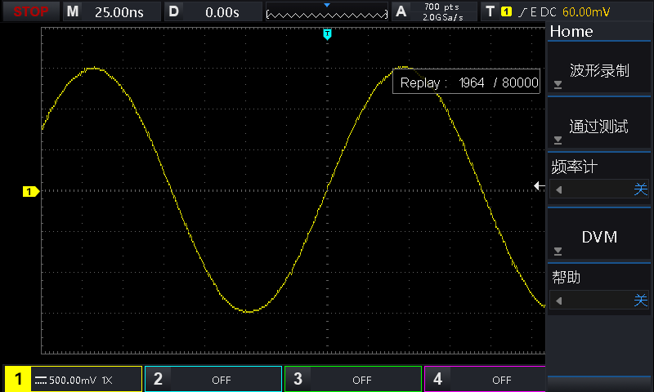Expand the 通过测试 pass test submenu

coord(558,140)
